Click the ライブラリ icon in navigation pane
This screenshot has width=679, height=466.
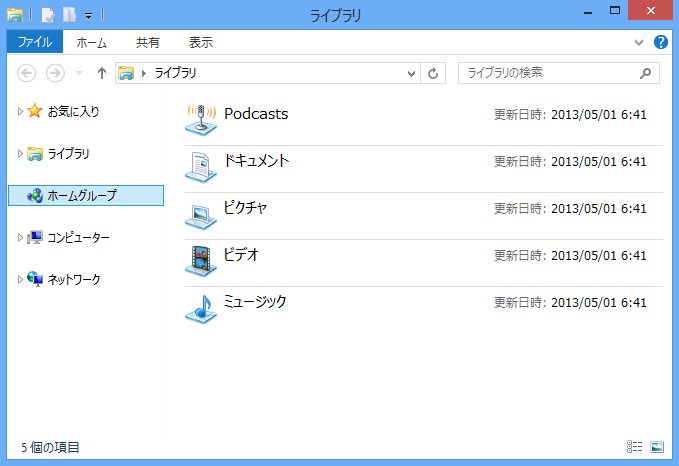point(35,153)
